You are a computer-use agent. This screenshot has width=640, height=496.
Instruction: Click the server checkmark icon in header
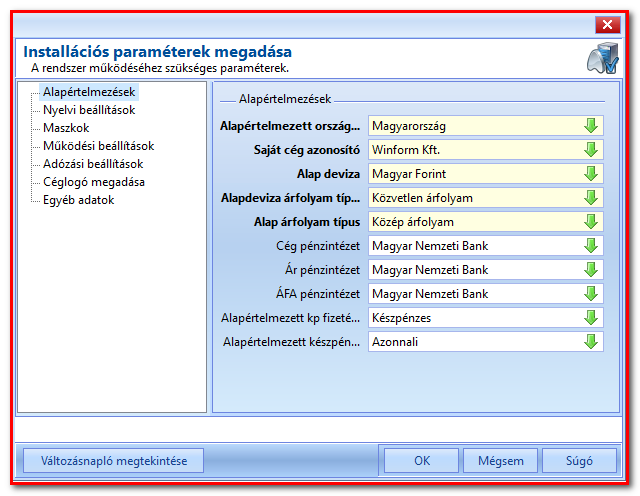(x=603, y=58)
